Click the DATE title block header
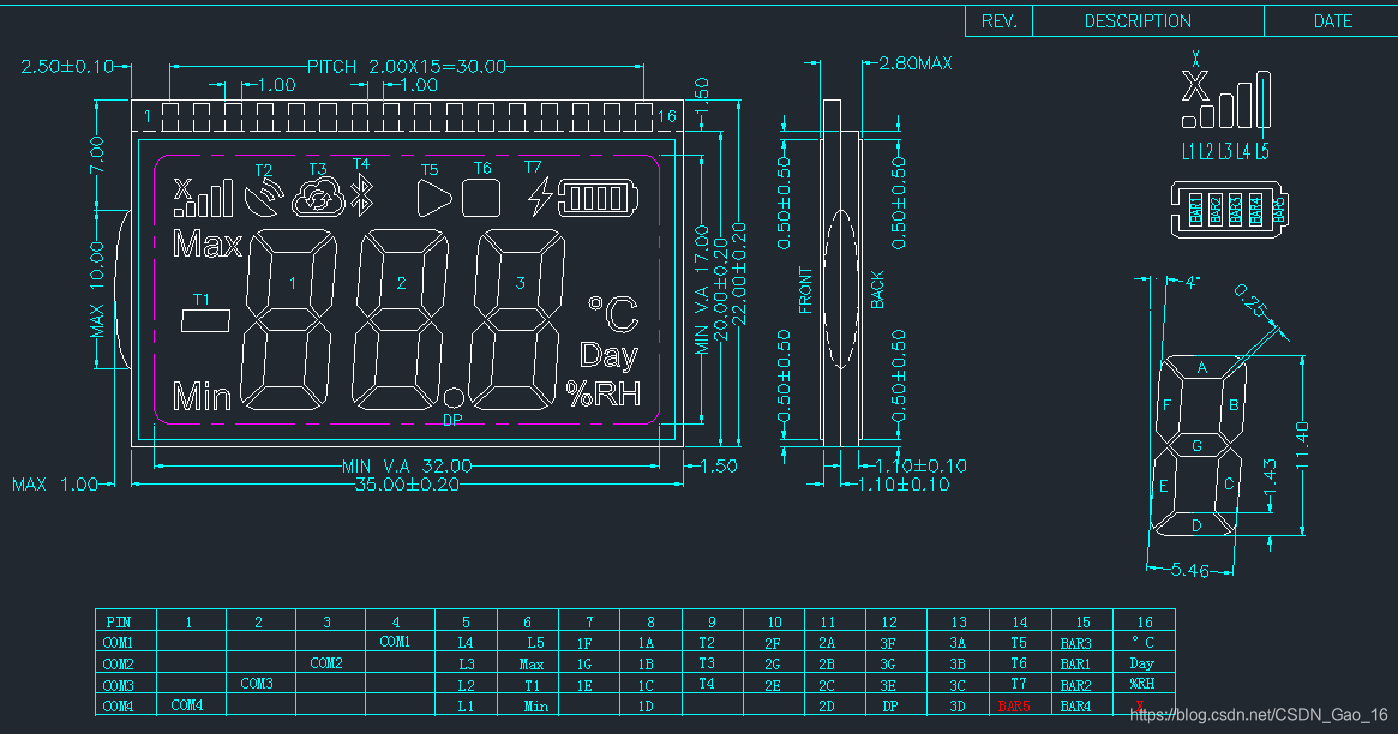1398x734 pixels. (x=1332, y=21)
